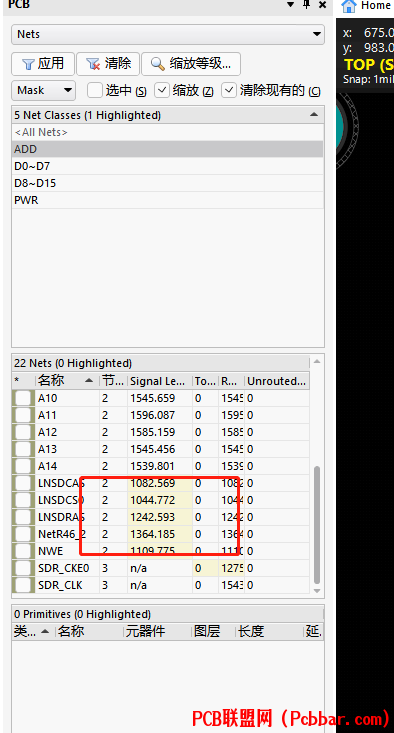The width and height of the screenshot is (394, 733).
Task: Sort primitives by 图层 column header
Action: point(213,632)
